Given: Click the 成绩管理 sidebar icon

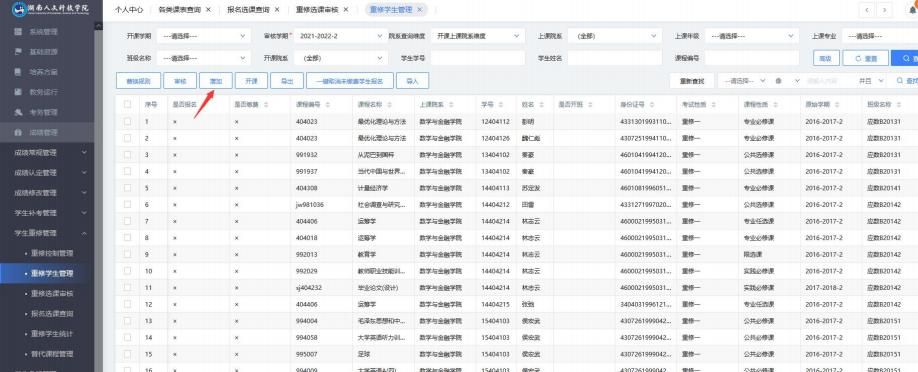Looking at the screenshot, I should (18, 132).
